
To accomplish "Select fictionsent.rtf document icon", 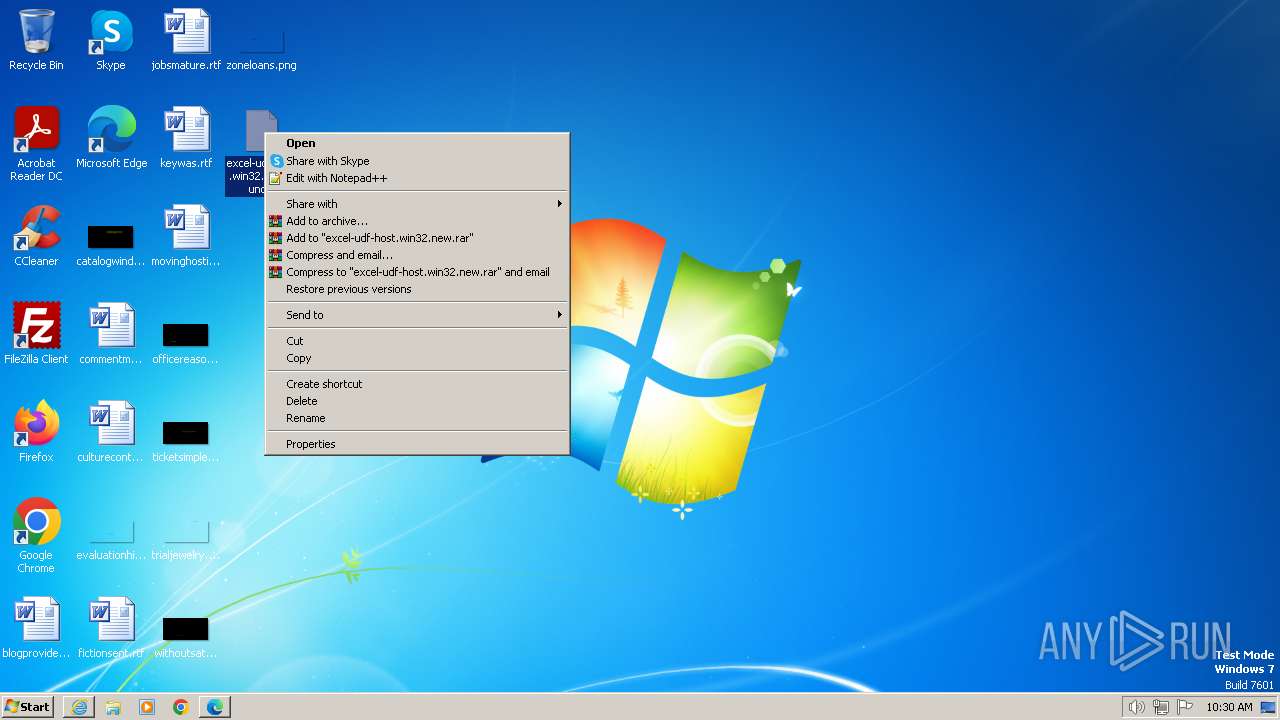I will click(x=111, y=628).
